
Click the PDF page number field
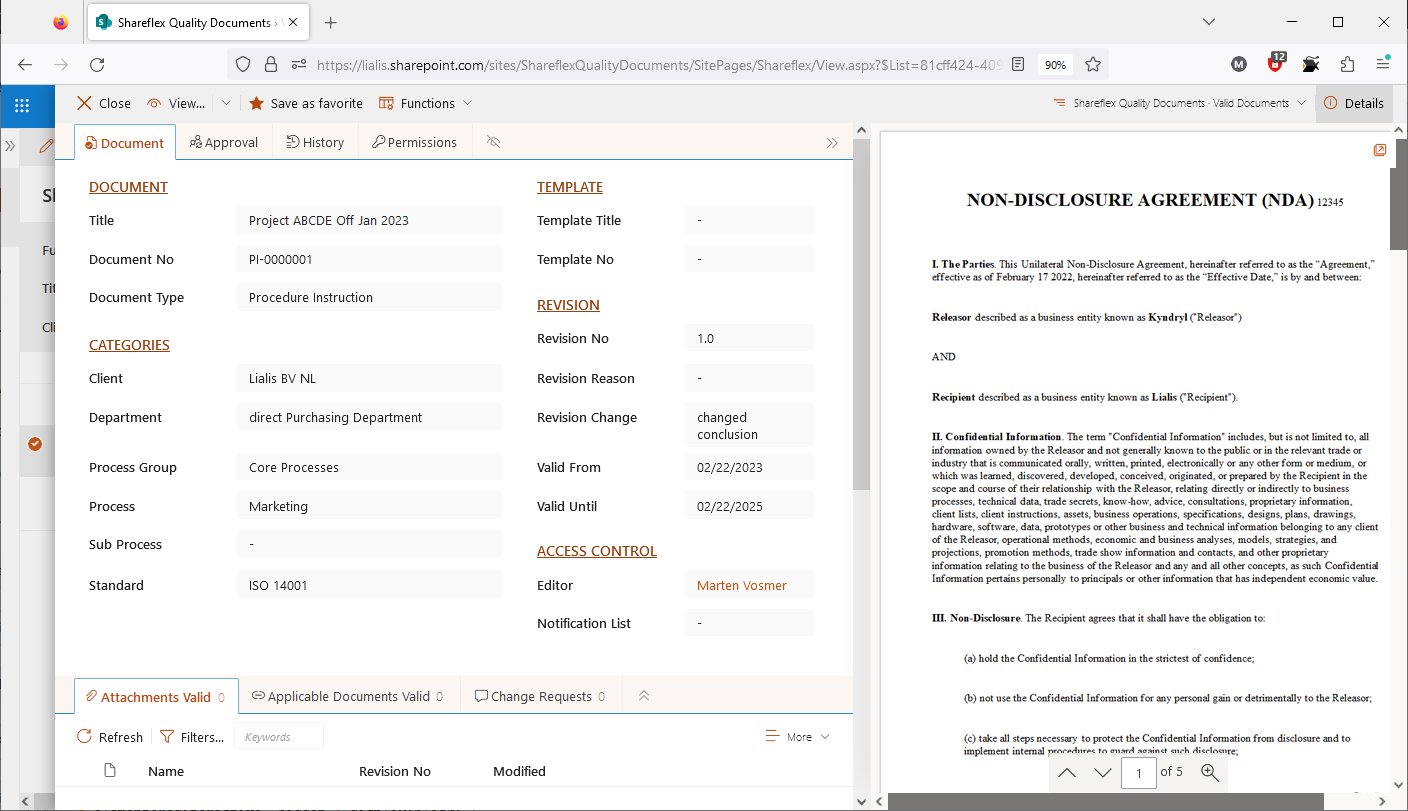pyautogui.click(x=1139, y=772)
